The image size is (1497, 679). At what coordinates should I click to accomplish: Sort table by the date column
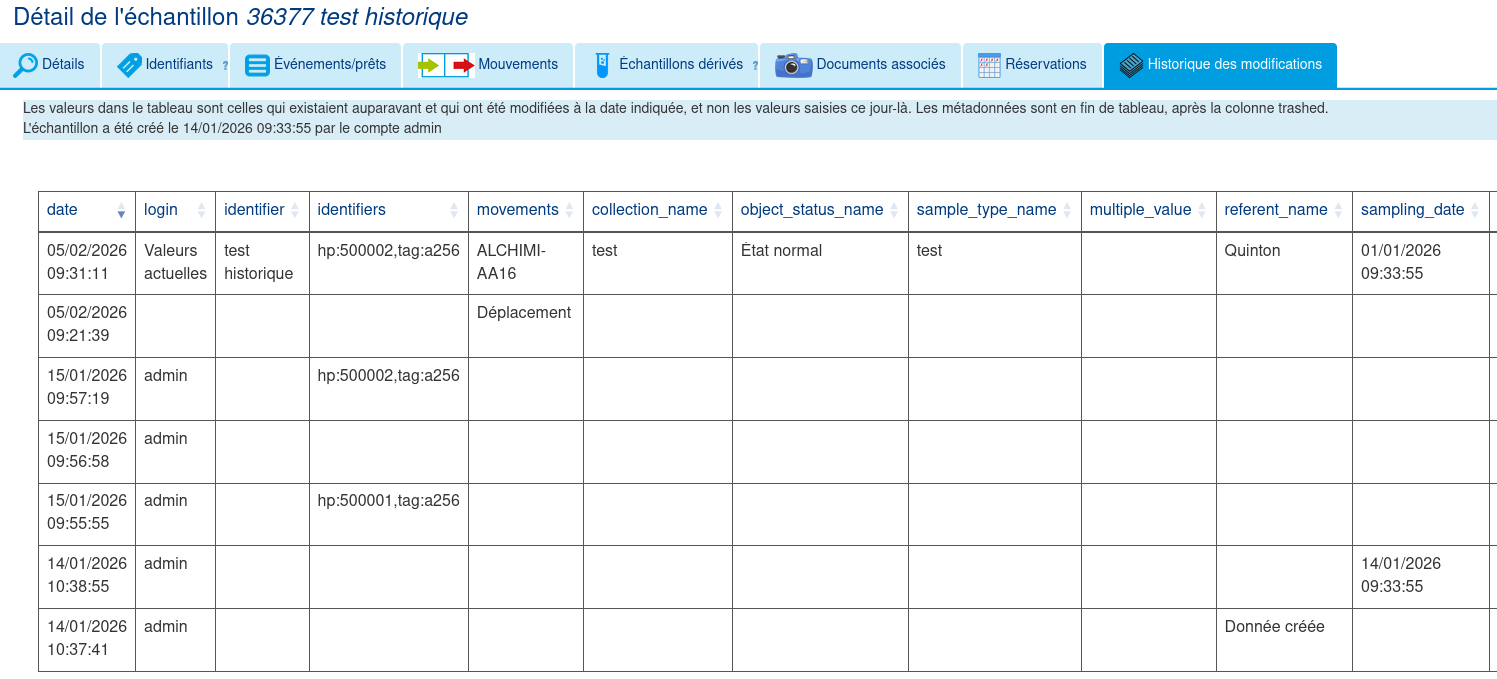click(x=86, y=210)
